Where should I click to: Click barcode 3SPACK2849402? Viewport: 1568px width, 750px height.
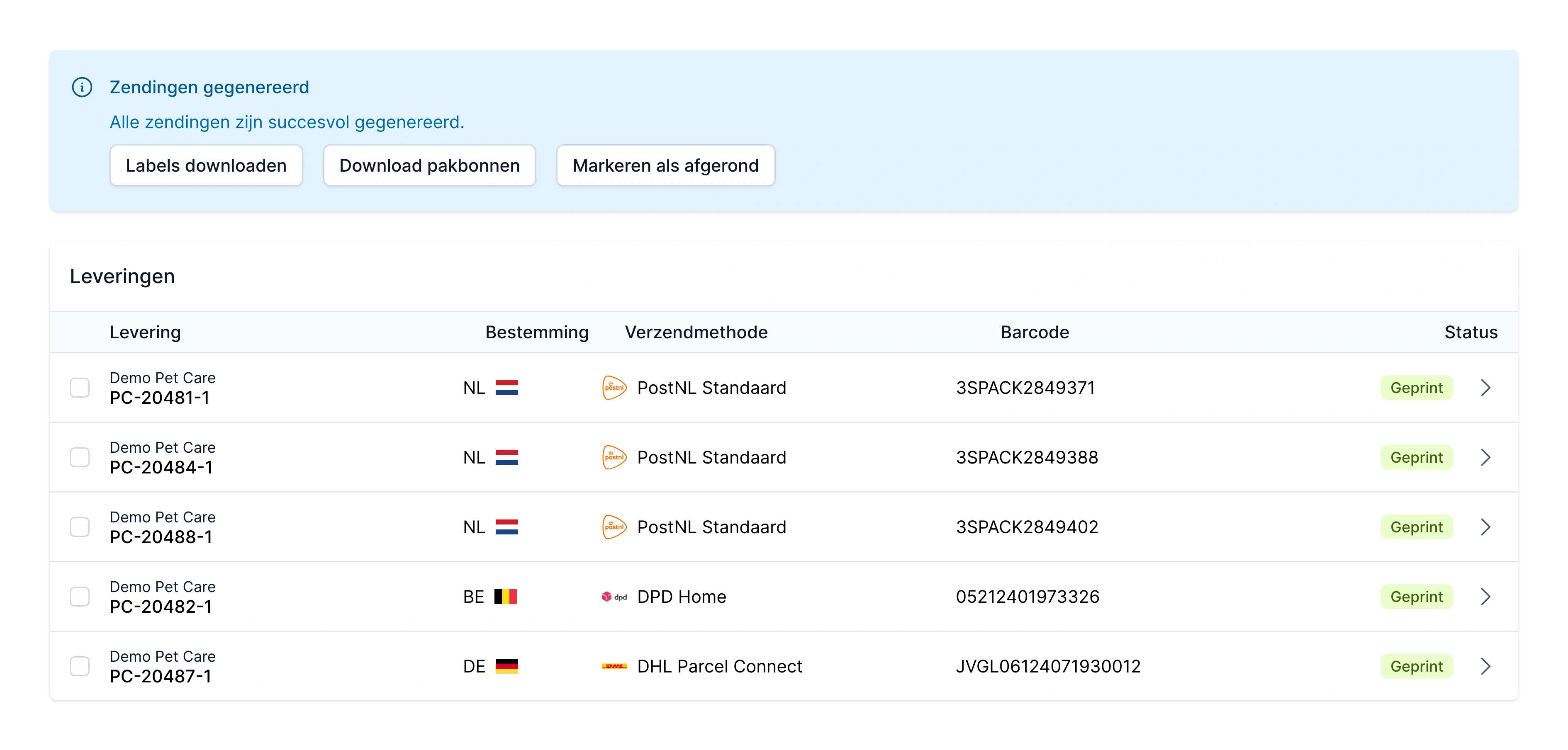pos(1027,527)
